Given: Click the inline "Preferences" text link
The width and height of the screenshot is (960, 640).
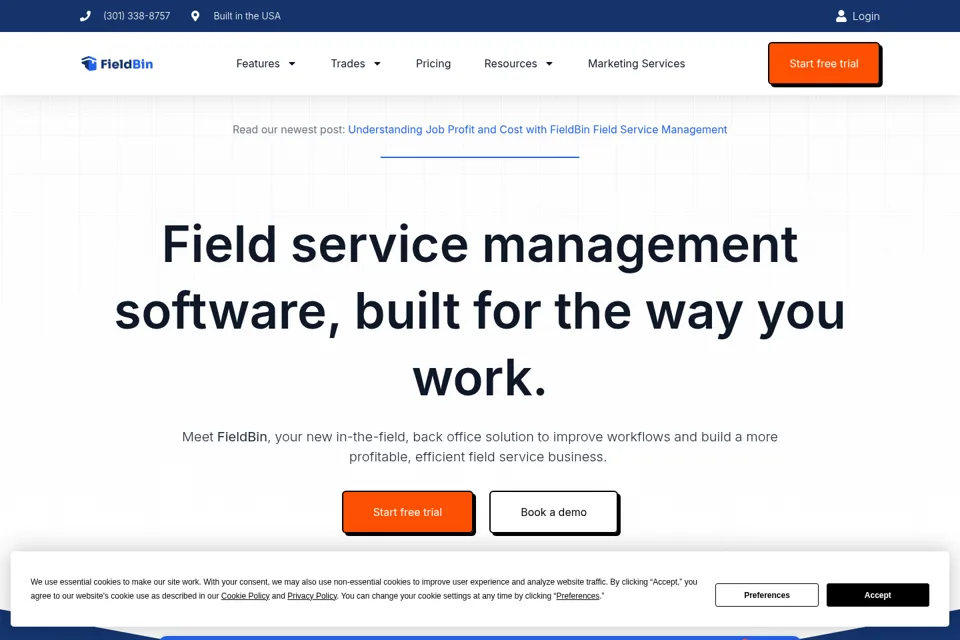Looking at the screenshot, I should [x=577, y=596].
